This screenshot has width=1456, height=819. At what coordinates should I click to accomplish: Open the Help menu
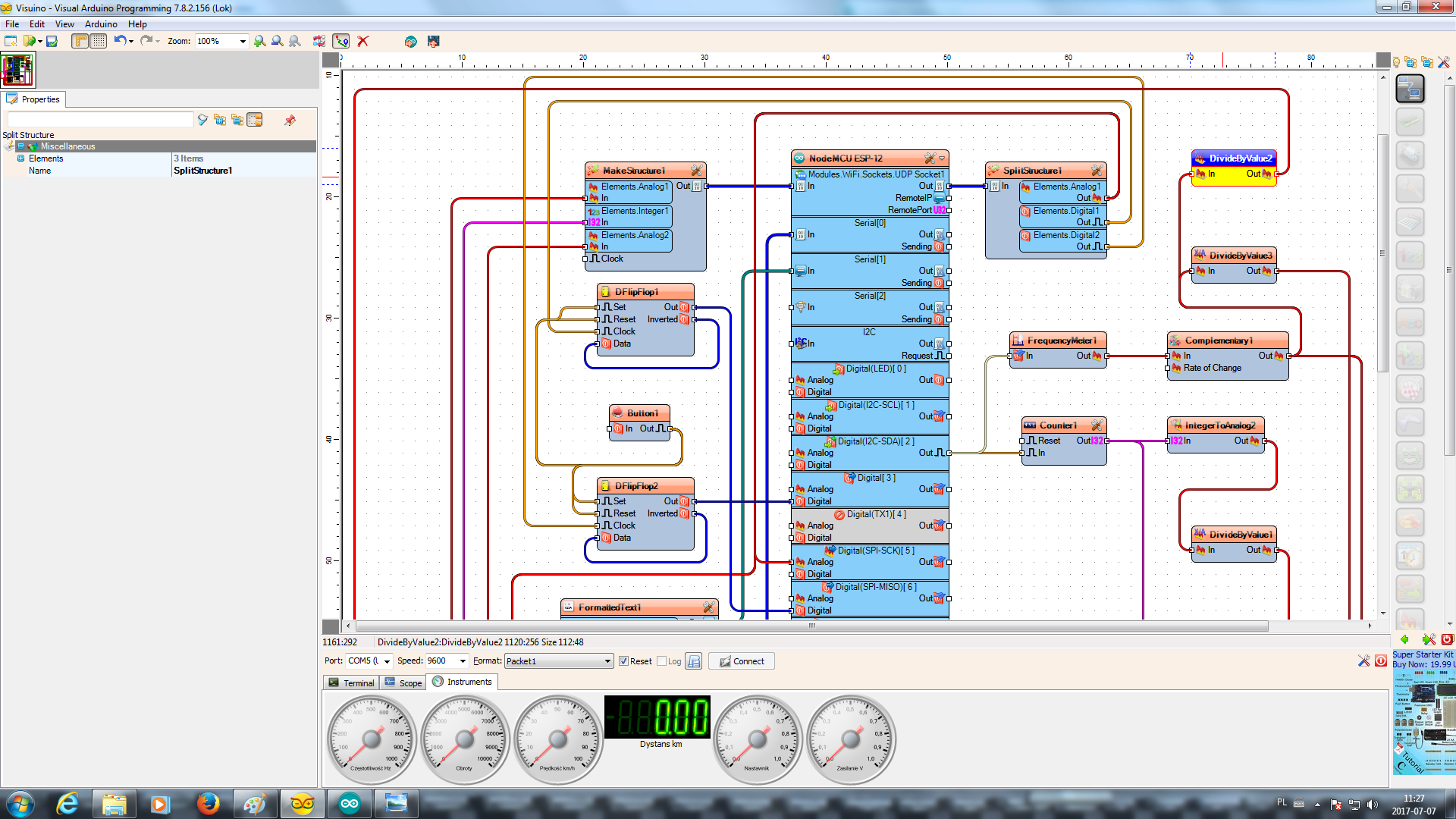click(x=137, y=24)
